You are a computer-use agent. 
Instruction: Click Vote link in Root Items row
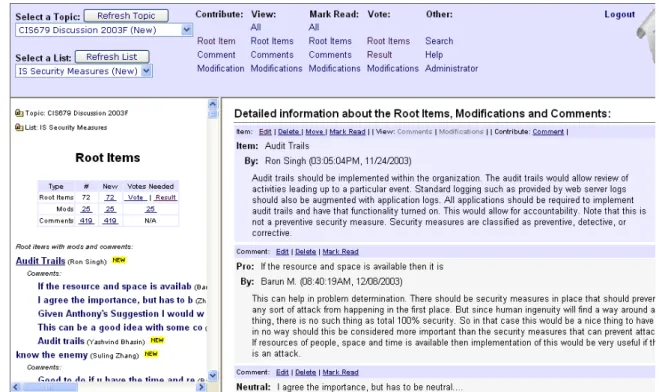(x=135, y=197)
